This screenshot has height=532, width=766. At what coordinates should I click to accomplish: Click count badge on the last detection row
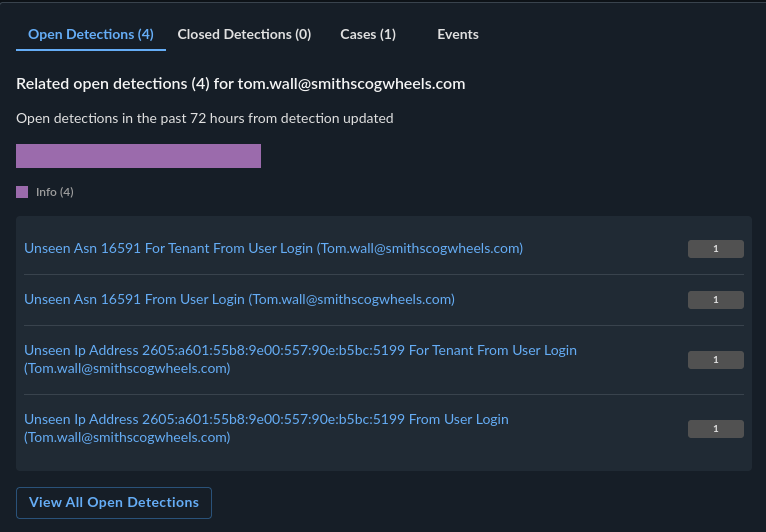click(x=716, y=429)
